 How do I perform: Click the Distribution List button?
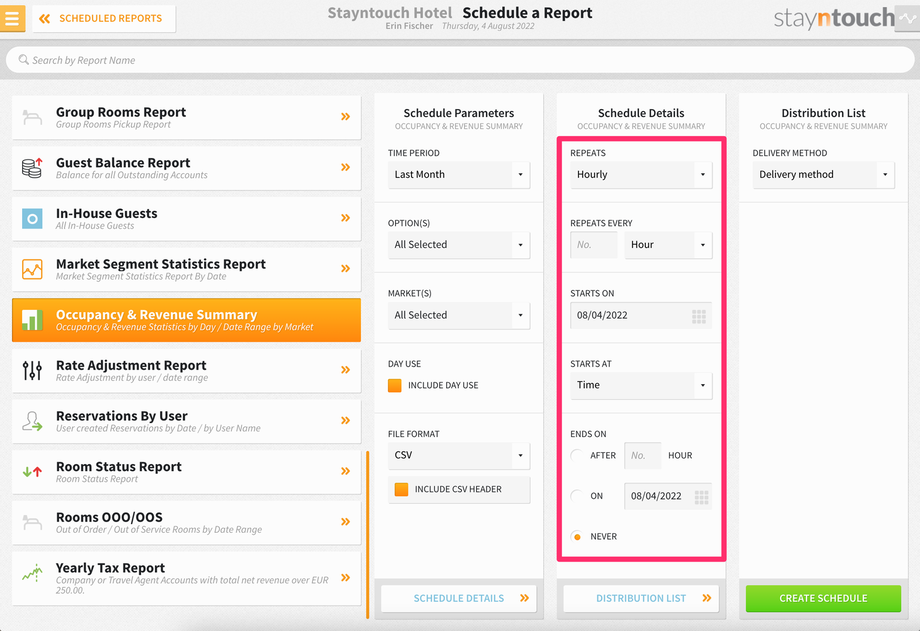coord(641,598)
